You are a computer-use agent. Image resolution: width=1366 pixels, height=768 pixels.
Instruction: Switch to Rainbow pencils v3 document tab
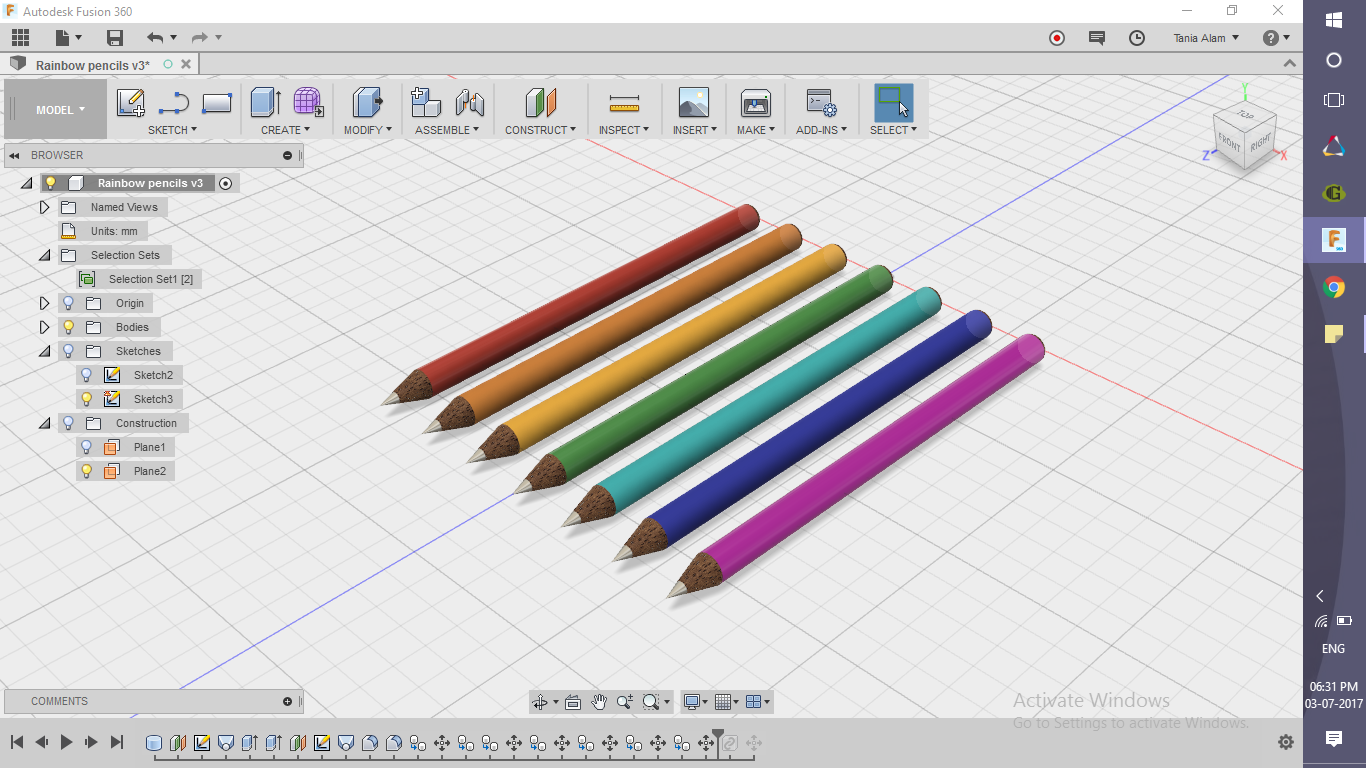(93, 65)
